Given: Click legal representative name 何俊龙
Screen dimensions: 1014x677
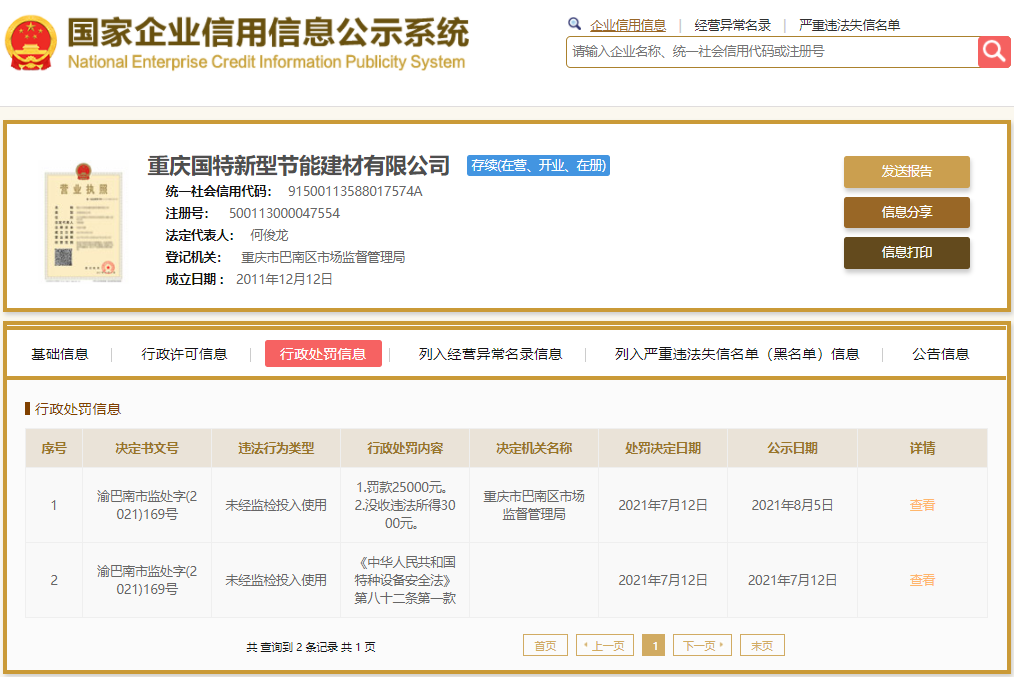Looking at the screenshot, I should (x=269, y=235).
